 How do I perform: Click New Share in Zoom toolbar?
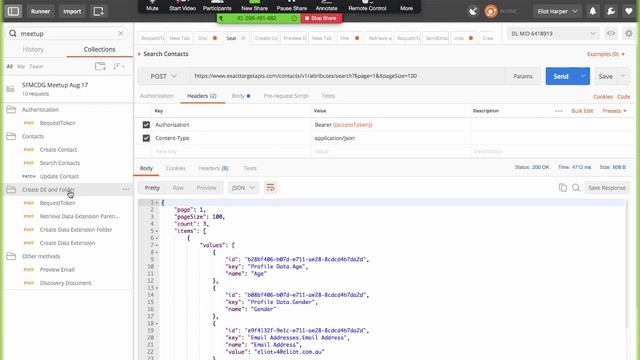pyautogui.click(x=254, y=6)
